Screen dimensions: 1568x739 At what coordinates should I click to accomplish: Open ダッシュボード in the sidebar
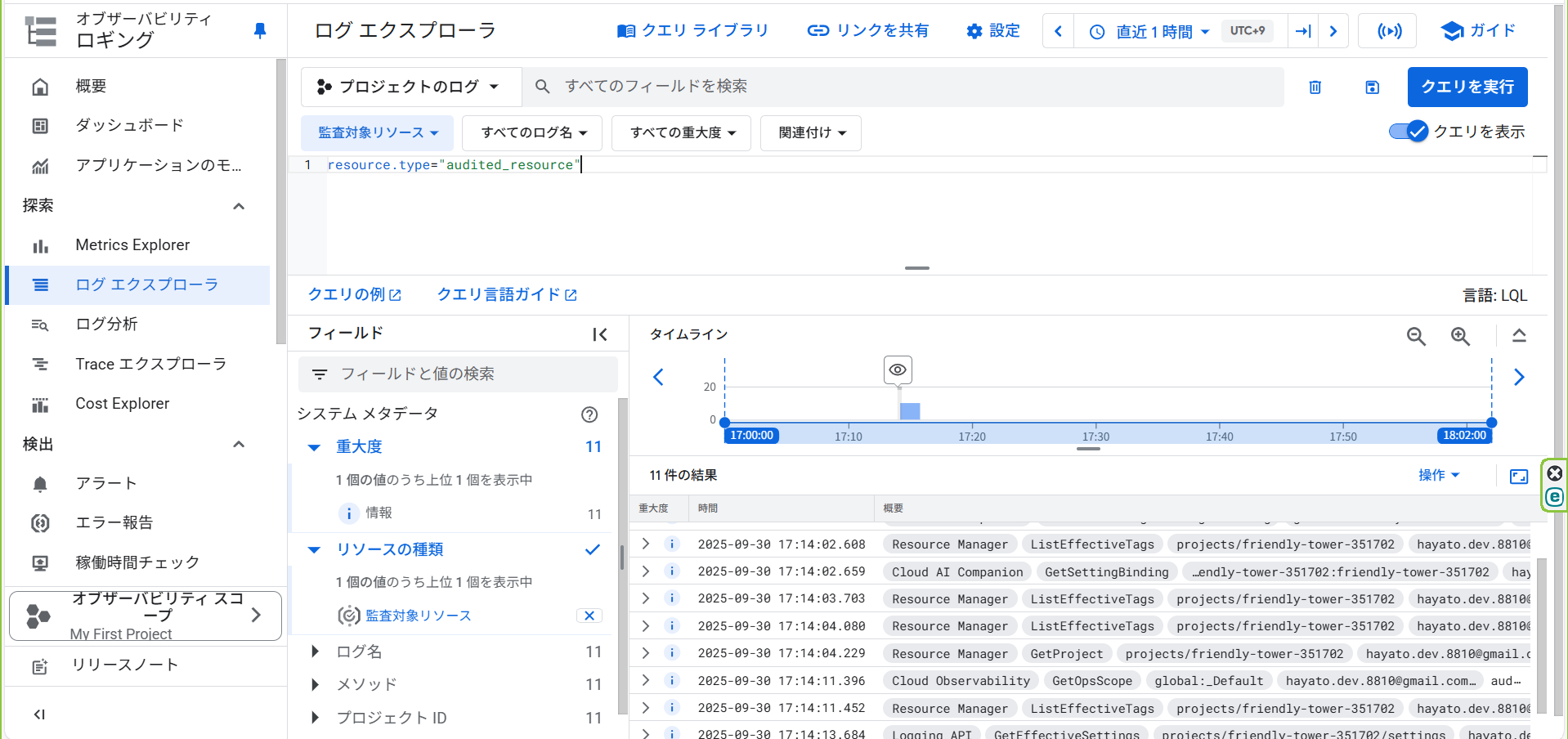[x=129, y=125]
